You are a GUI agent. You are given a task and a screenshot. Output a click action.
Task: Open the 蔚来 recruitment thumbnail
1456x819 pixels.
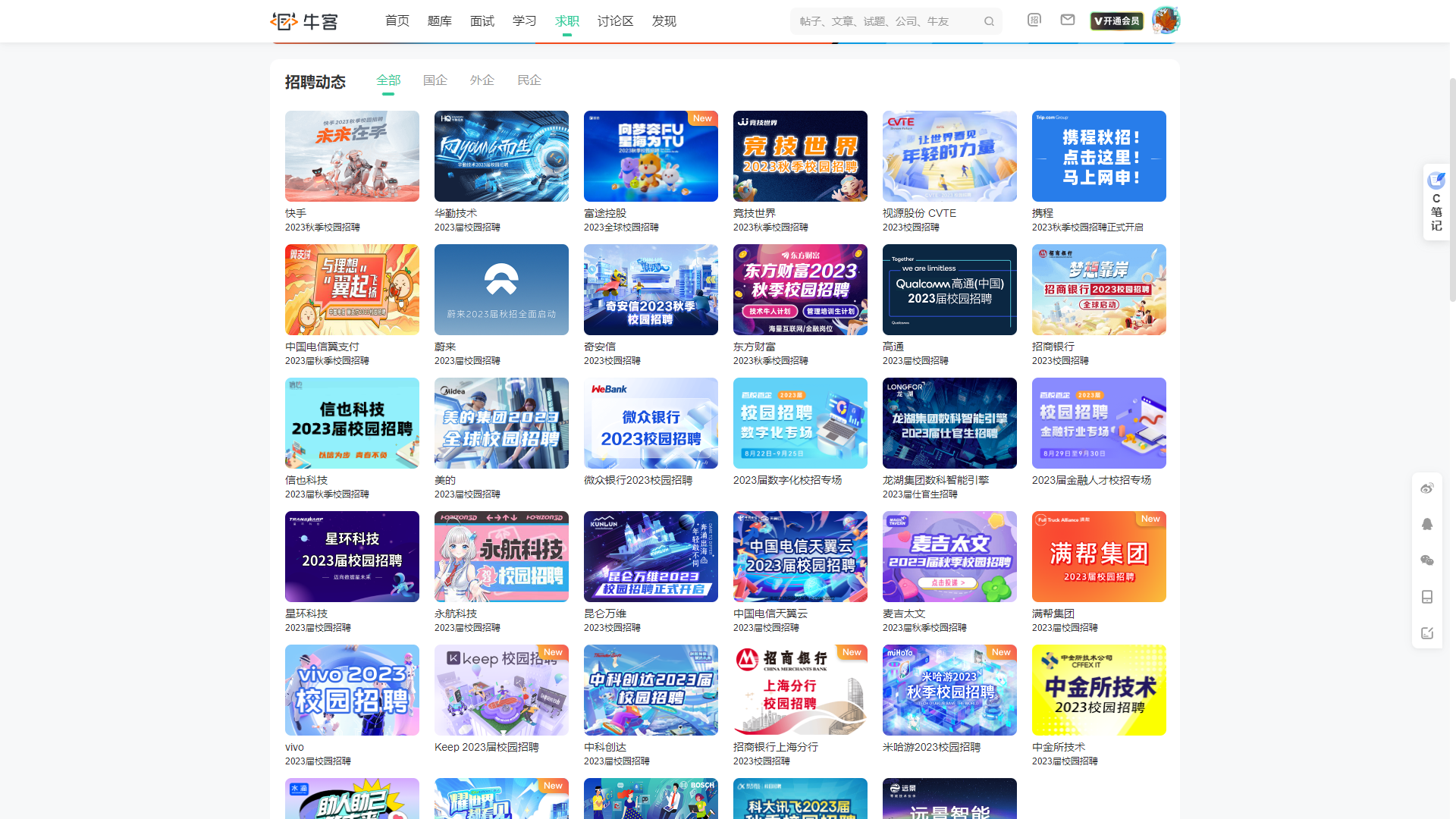[x=501, y=290]
